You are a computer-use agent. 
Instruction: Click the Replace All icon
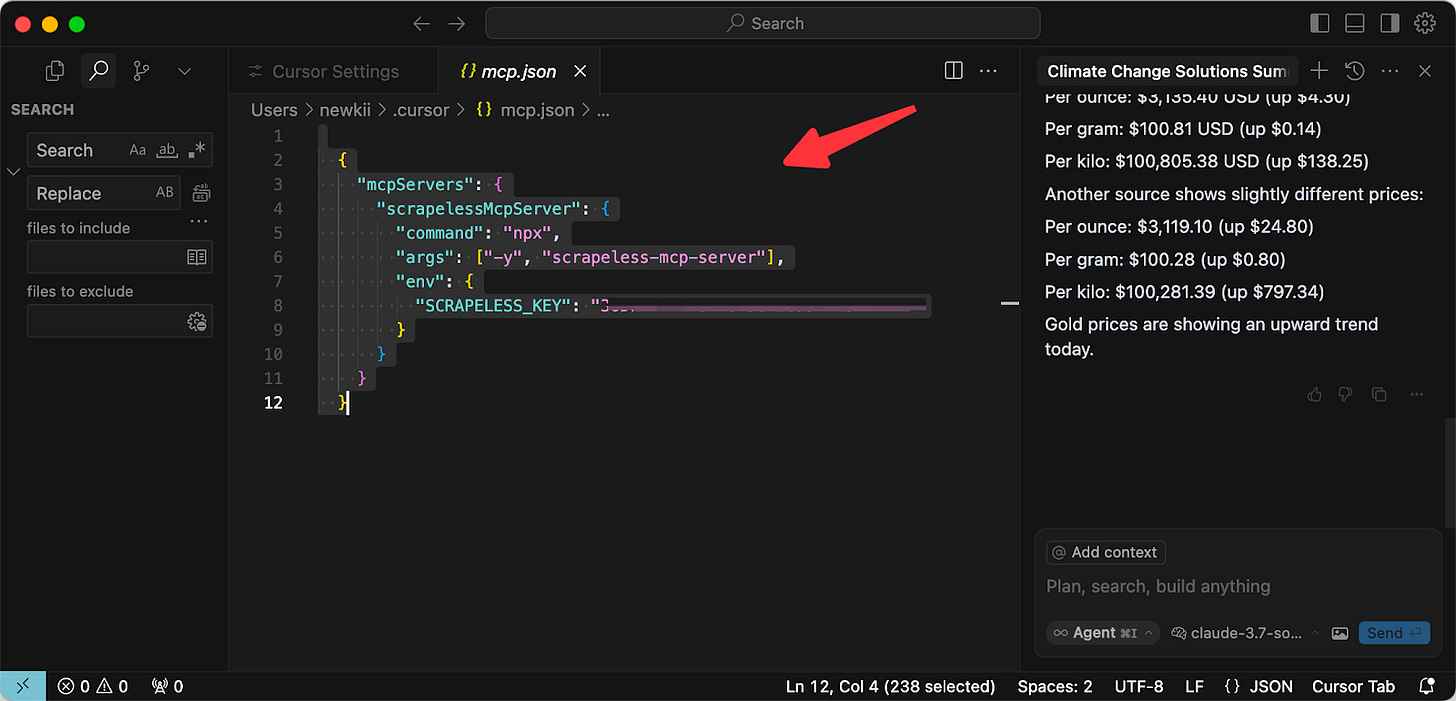[201, 193]
